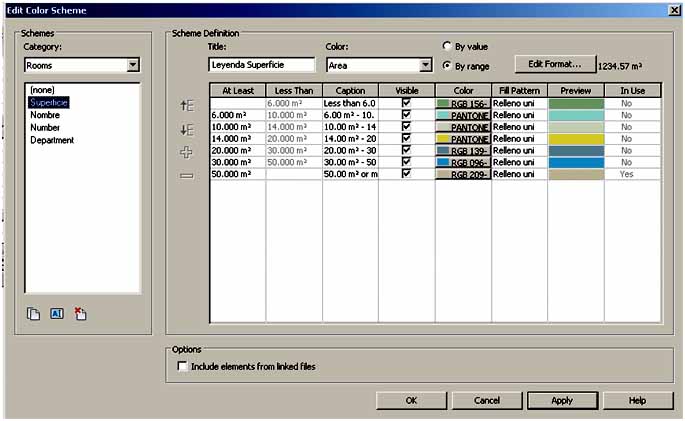Close the Edit Color Scheme dialog
Viewport: 685px width, 421px height.
(673, 10)
